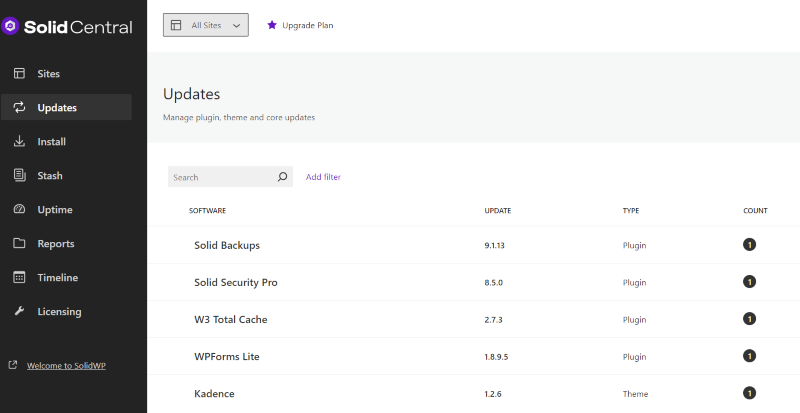The width and height of the screenshot is (800, 413).
Task: Click the Solid Central wordmark
Action: coord(78,27)
